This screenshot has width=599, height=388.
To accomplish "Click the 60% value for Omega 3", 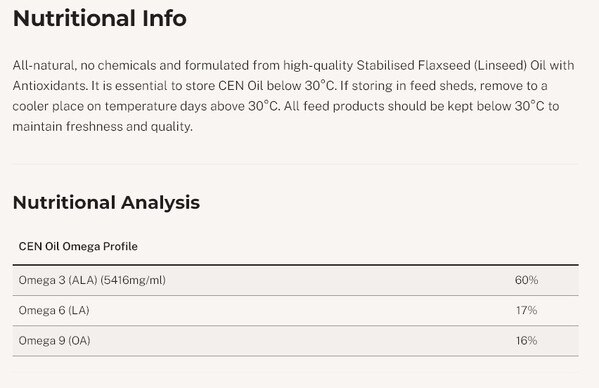I will pos(526,280).
